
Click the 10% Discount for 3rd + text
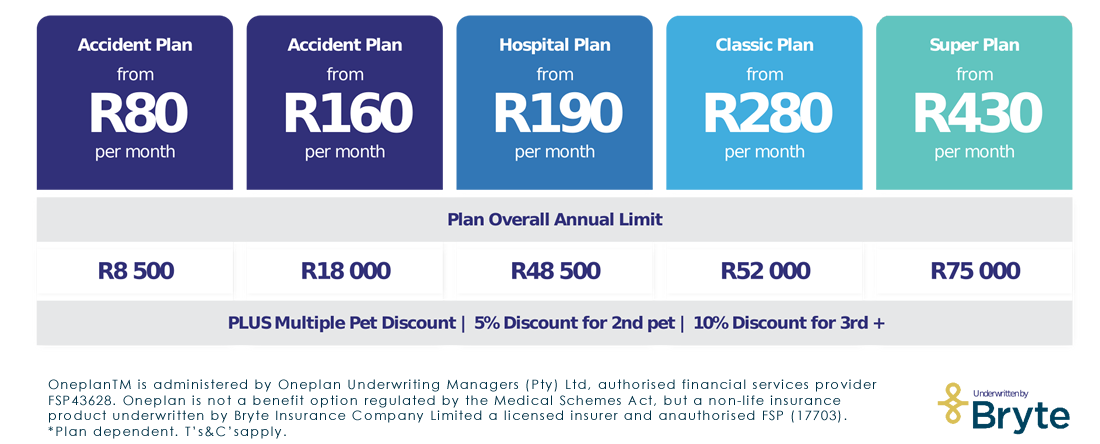[x=788, y=323]
